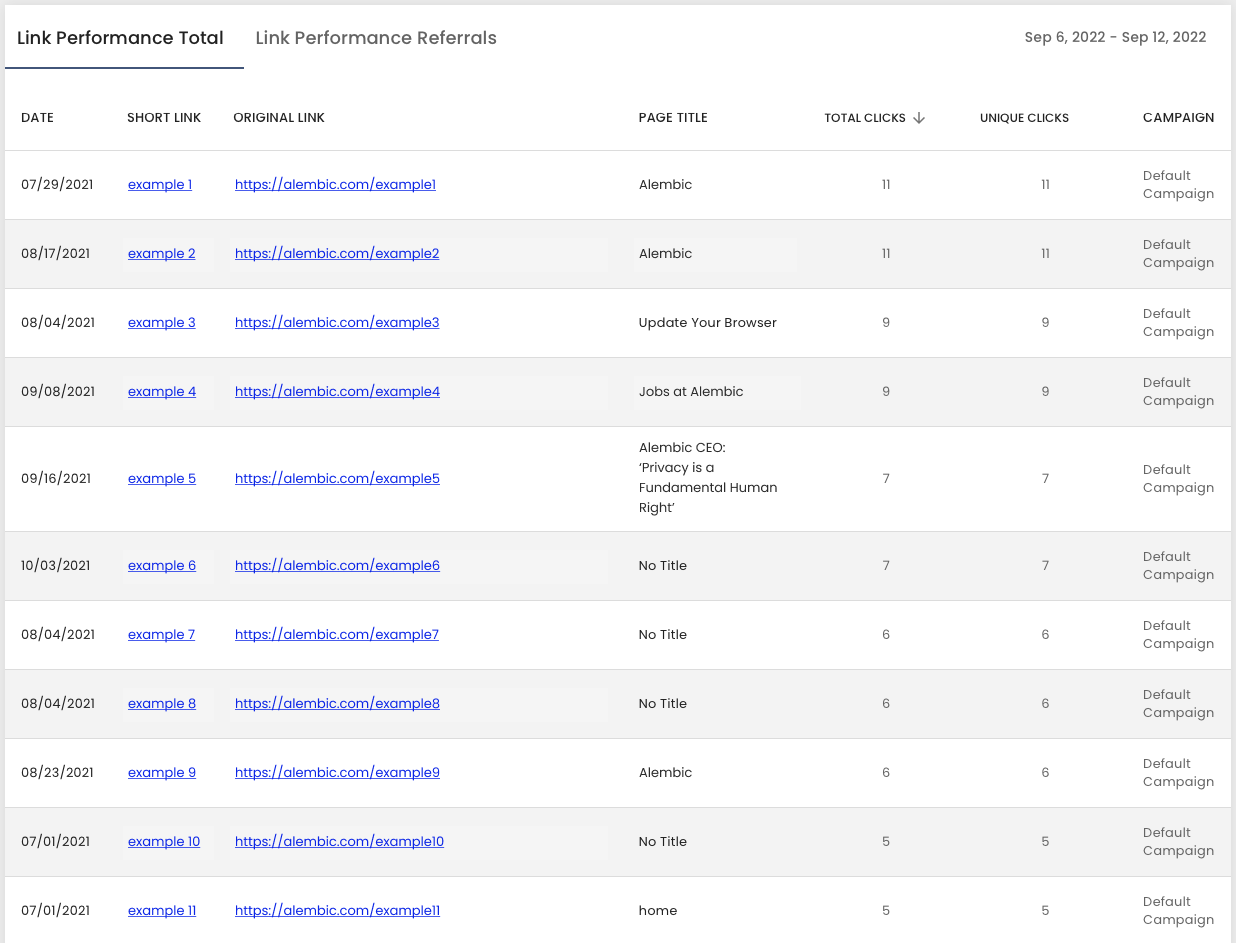Open the example 1 short link

click(x=160, y=185)
